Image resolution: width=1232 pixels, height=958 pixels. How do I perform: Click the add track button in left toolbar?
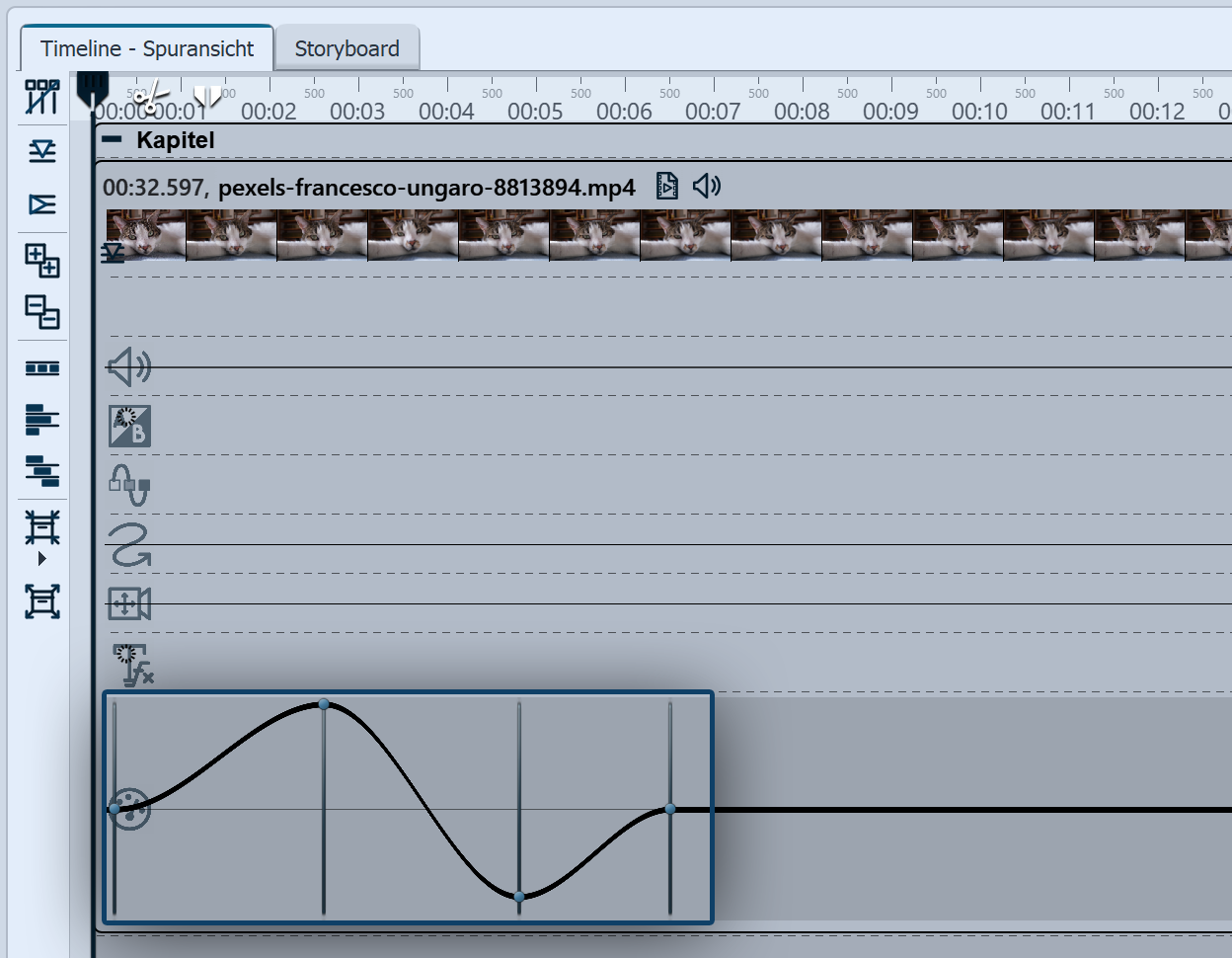point(41,260)
